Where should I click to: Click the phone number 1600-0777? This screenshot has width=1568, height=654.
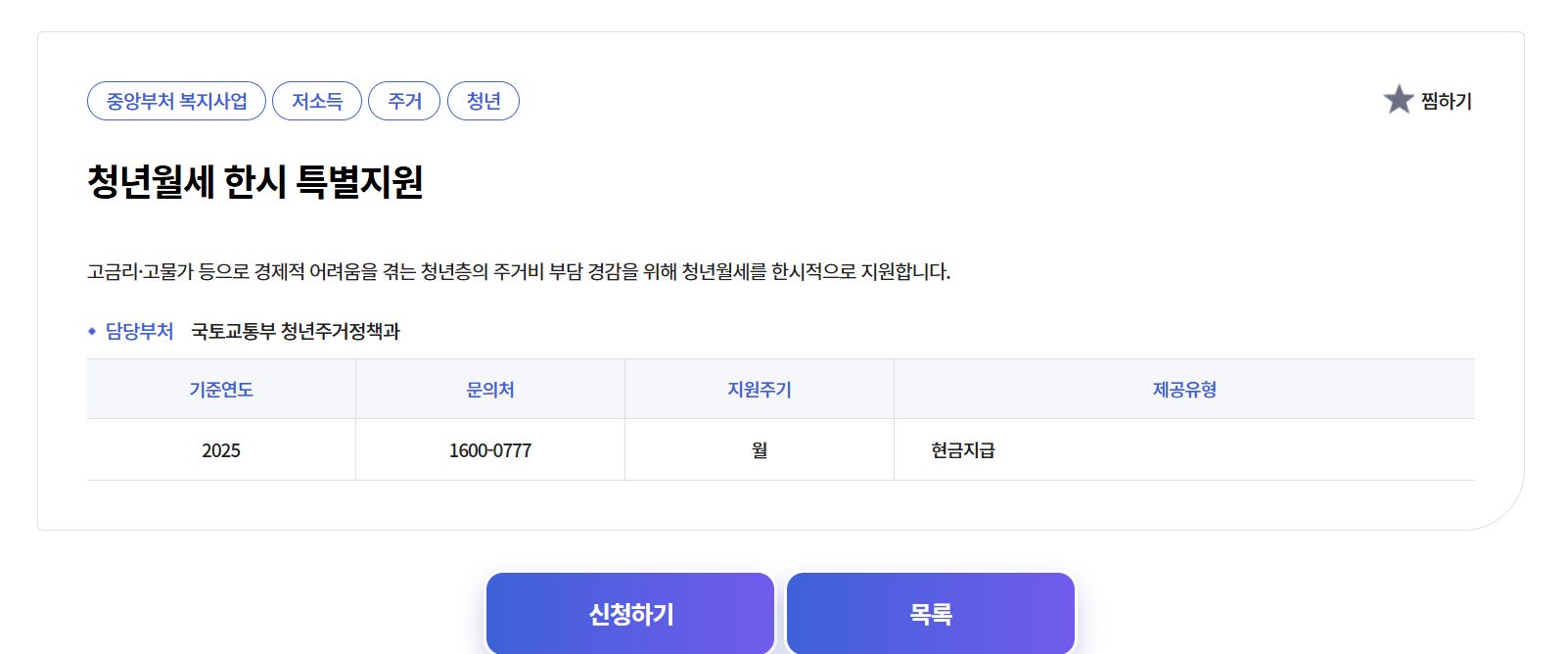coord(488,450)
